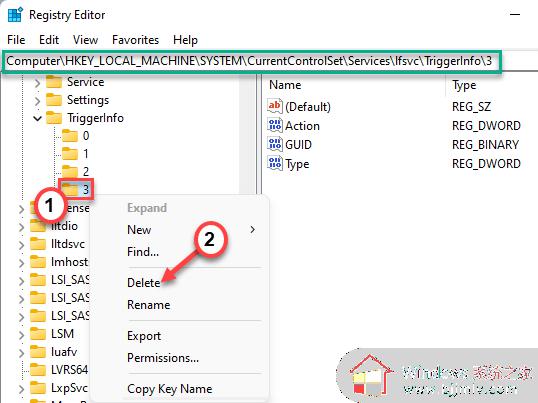Click the registry path address bar

(x=252, y=61)
